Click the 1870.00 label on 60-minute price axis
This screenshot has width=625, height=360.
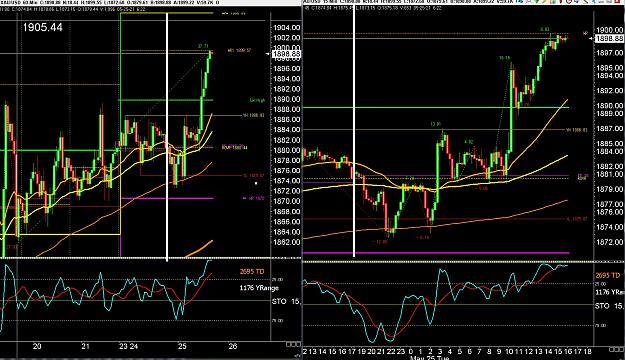tap(286, 201)
